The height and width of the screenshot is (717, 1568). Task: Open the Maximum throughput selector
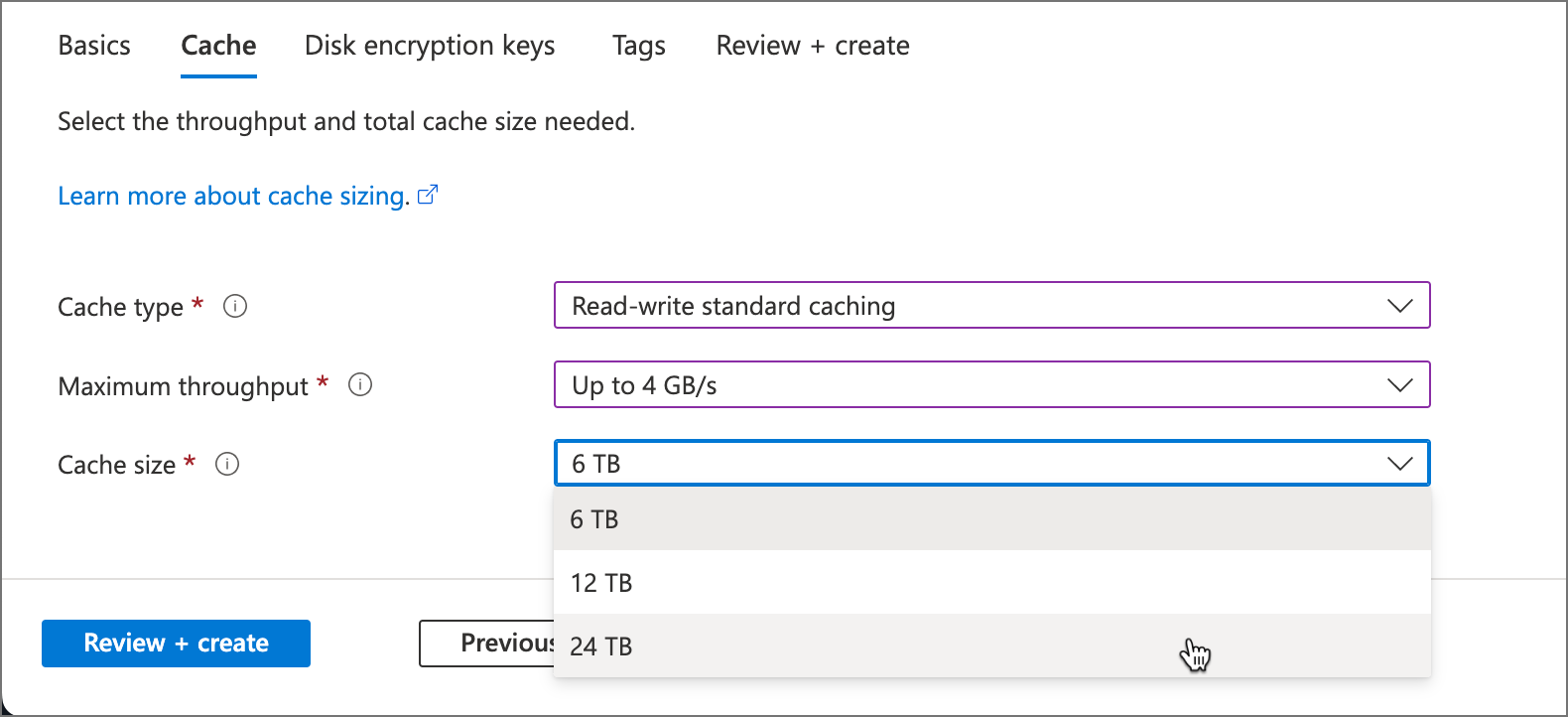pyautogui.click(x=992, y=384)
